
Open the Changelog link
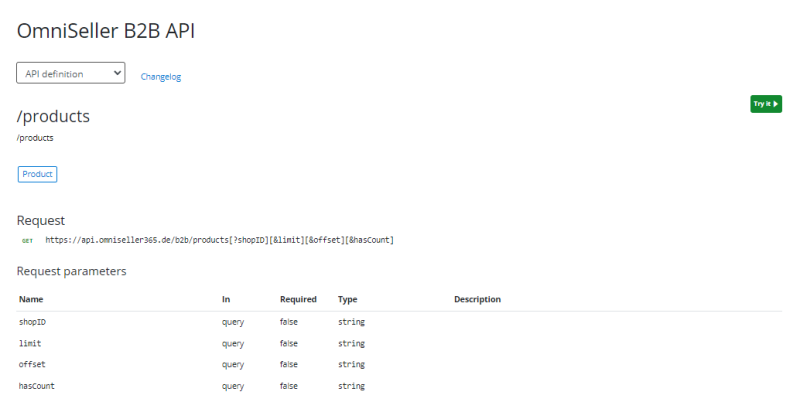click(161, 77)
